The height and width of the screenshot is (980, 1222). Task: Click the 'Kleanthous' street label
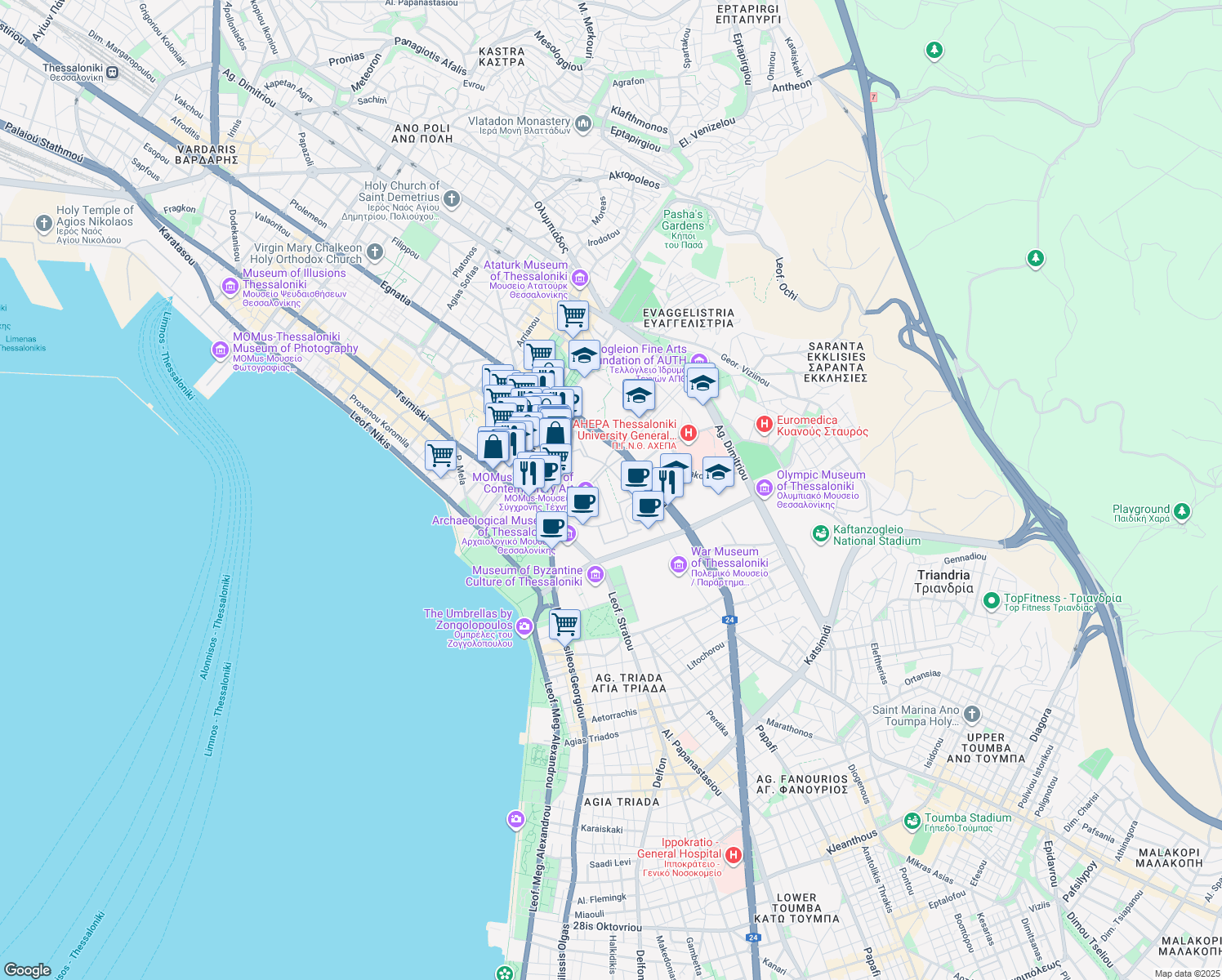click(852, 842)
